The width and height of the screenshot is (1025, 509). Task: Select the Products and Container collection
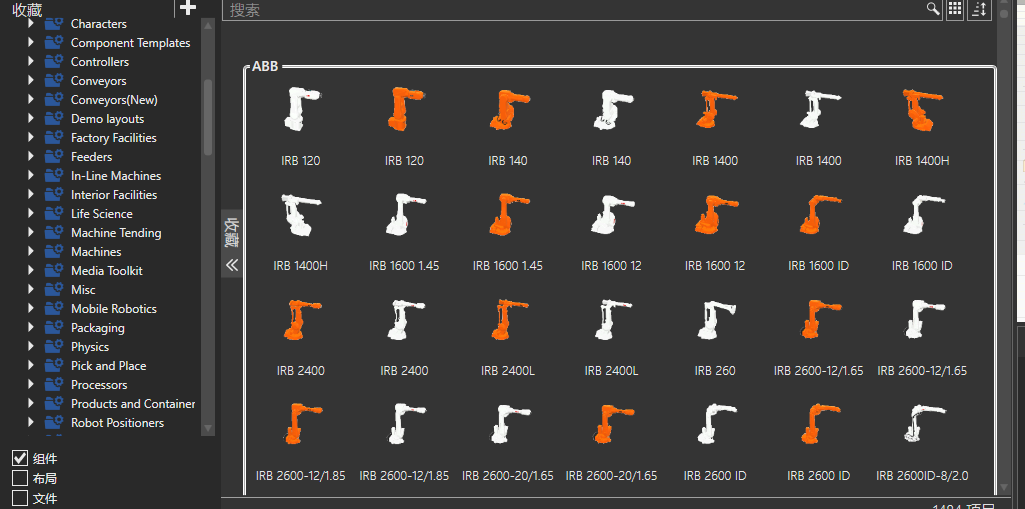pyautogui.click(x=133, y=404)
